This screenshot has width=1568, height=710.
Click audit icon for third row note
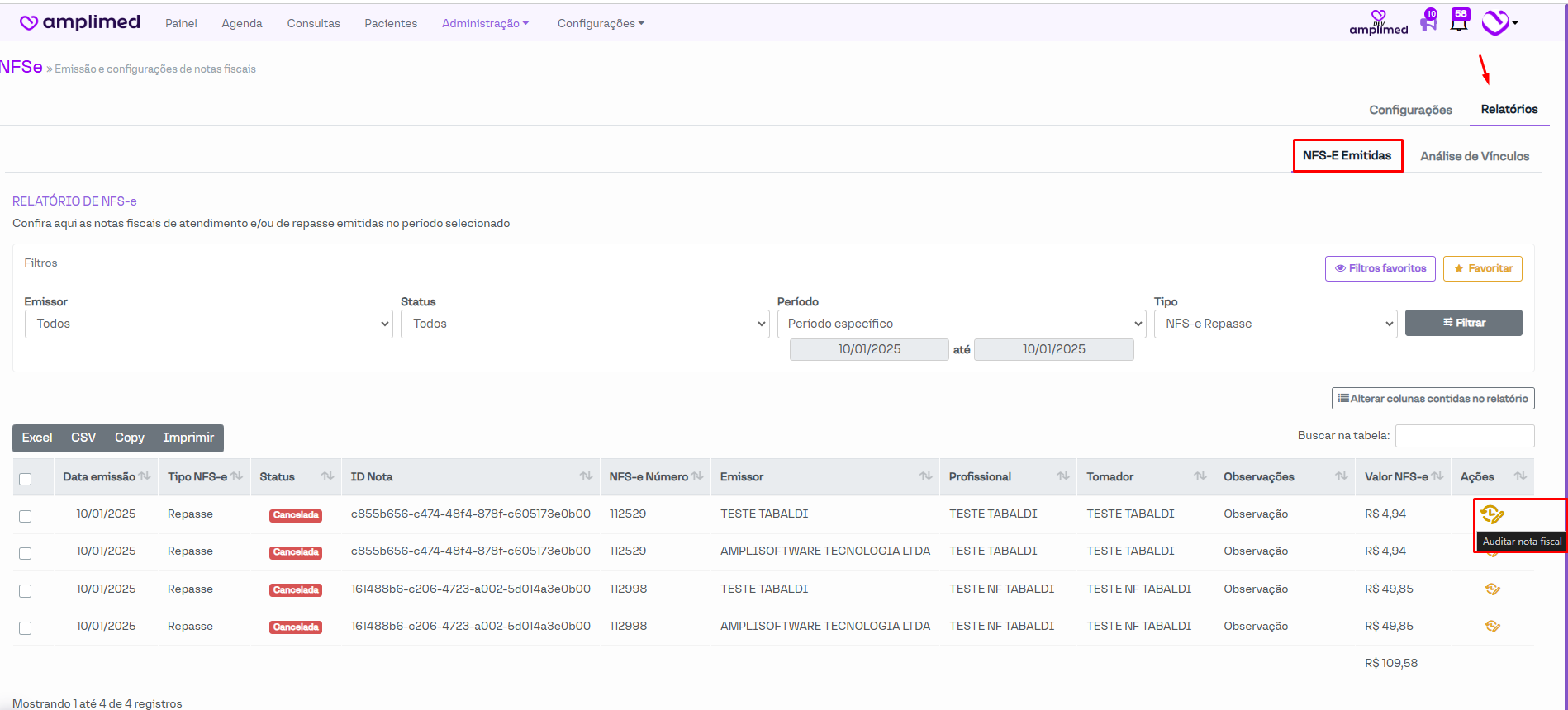(1492, 589)
